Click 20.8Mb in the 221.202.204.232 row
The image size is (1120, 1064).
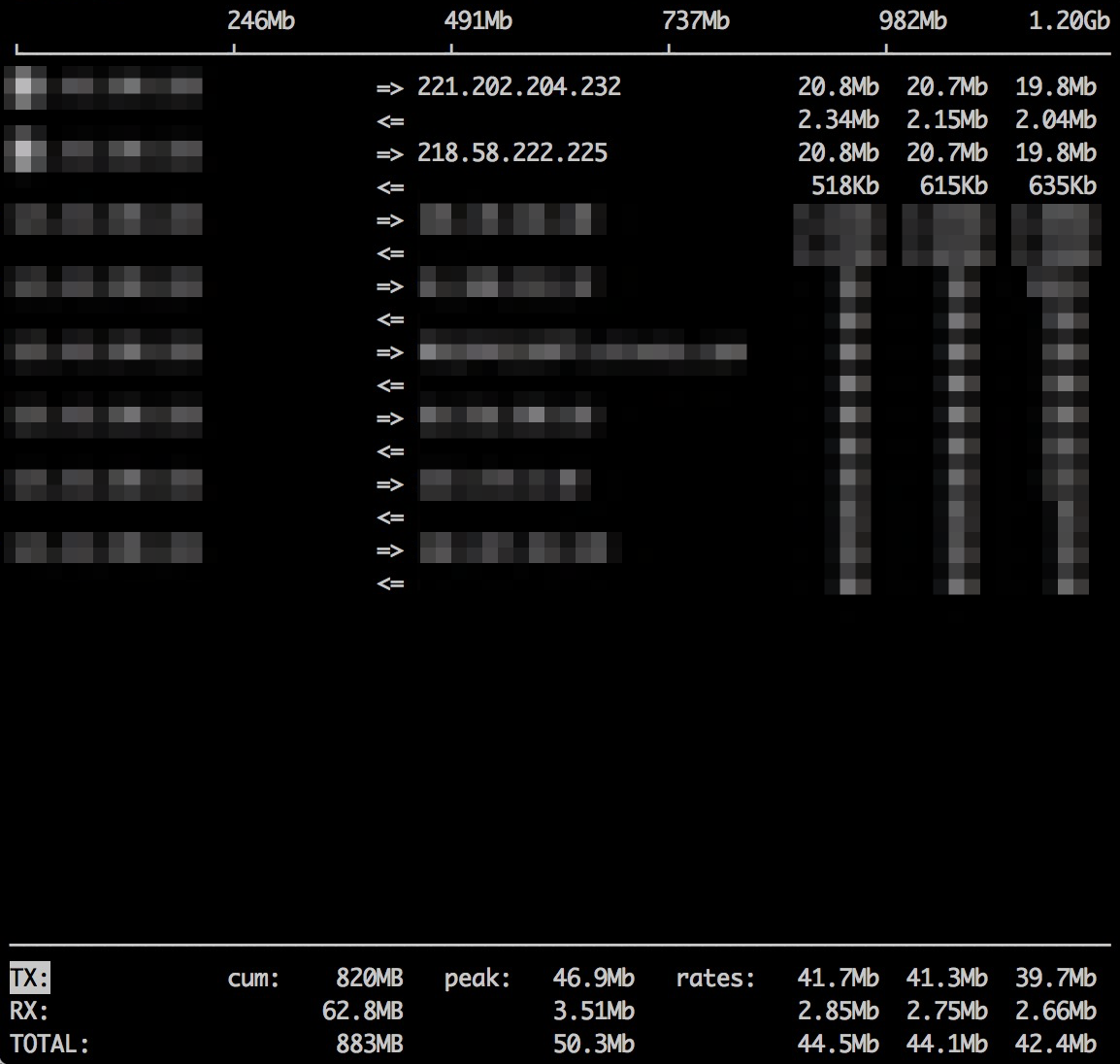(838, 86)
